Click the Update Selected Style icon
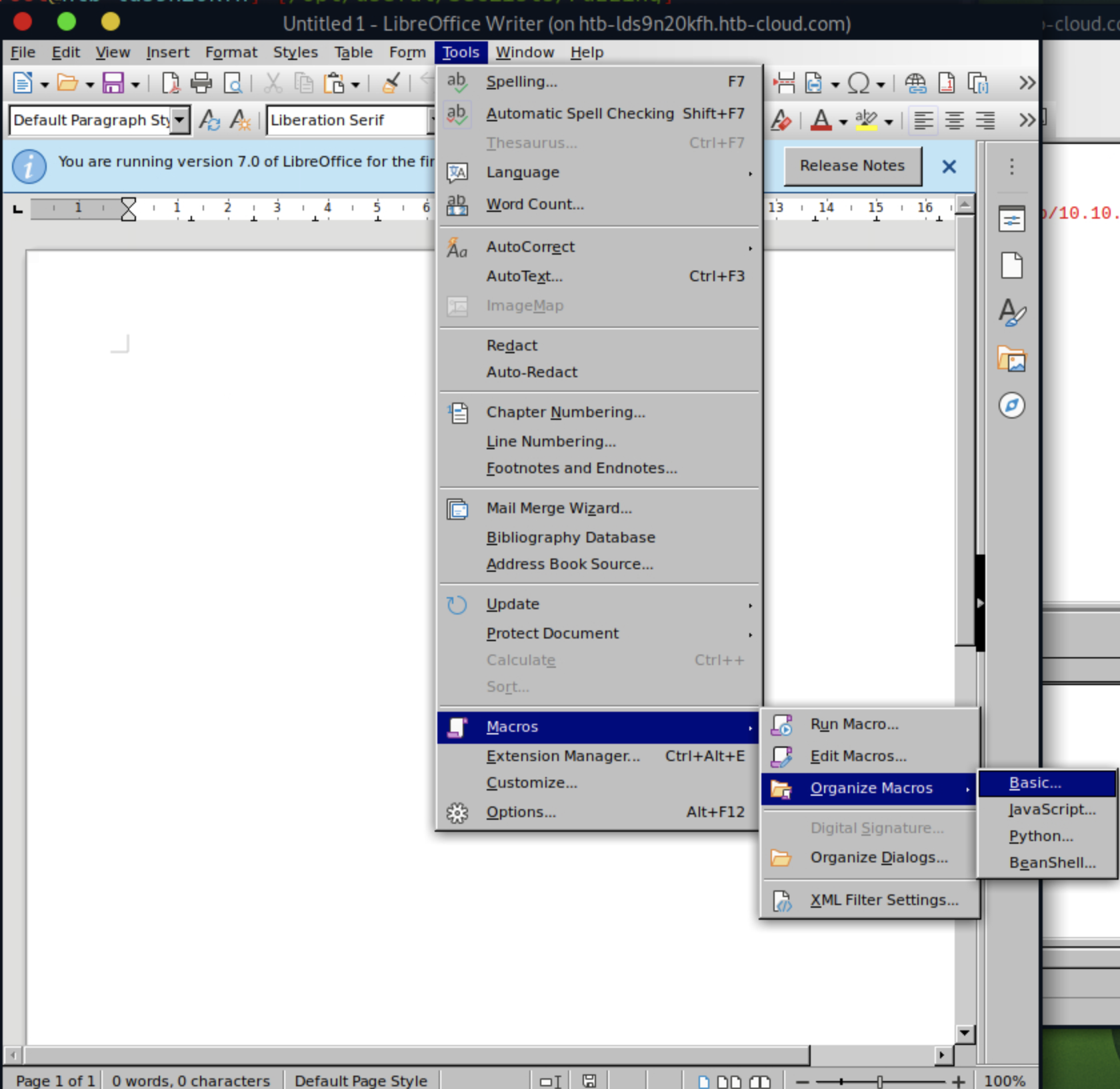Screen dimensions: 1120x1089 pyautogui.click(x=209, y=121)
